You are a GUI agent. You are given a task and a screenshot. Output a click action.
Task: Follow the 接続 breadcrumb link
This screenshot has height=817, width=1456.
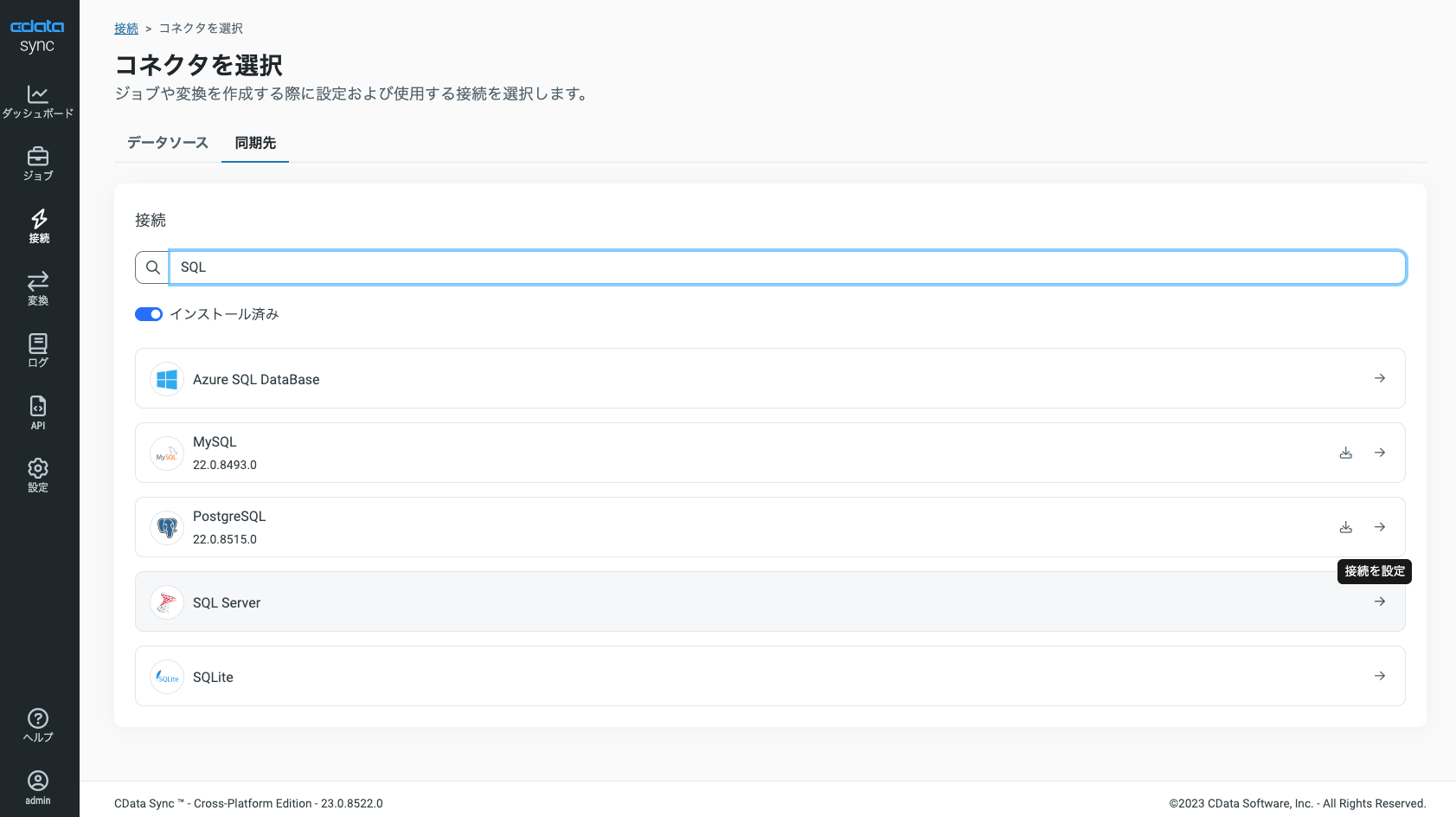pos(126,29)
